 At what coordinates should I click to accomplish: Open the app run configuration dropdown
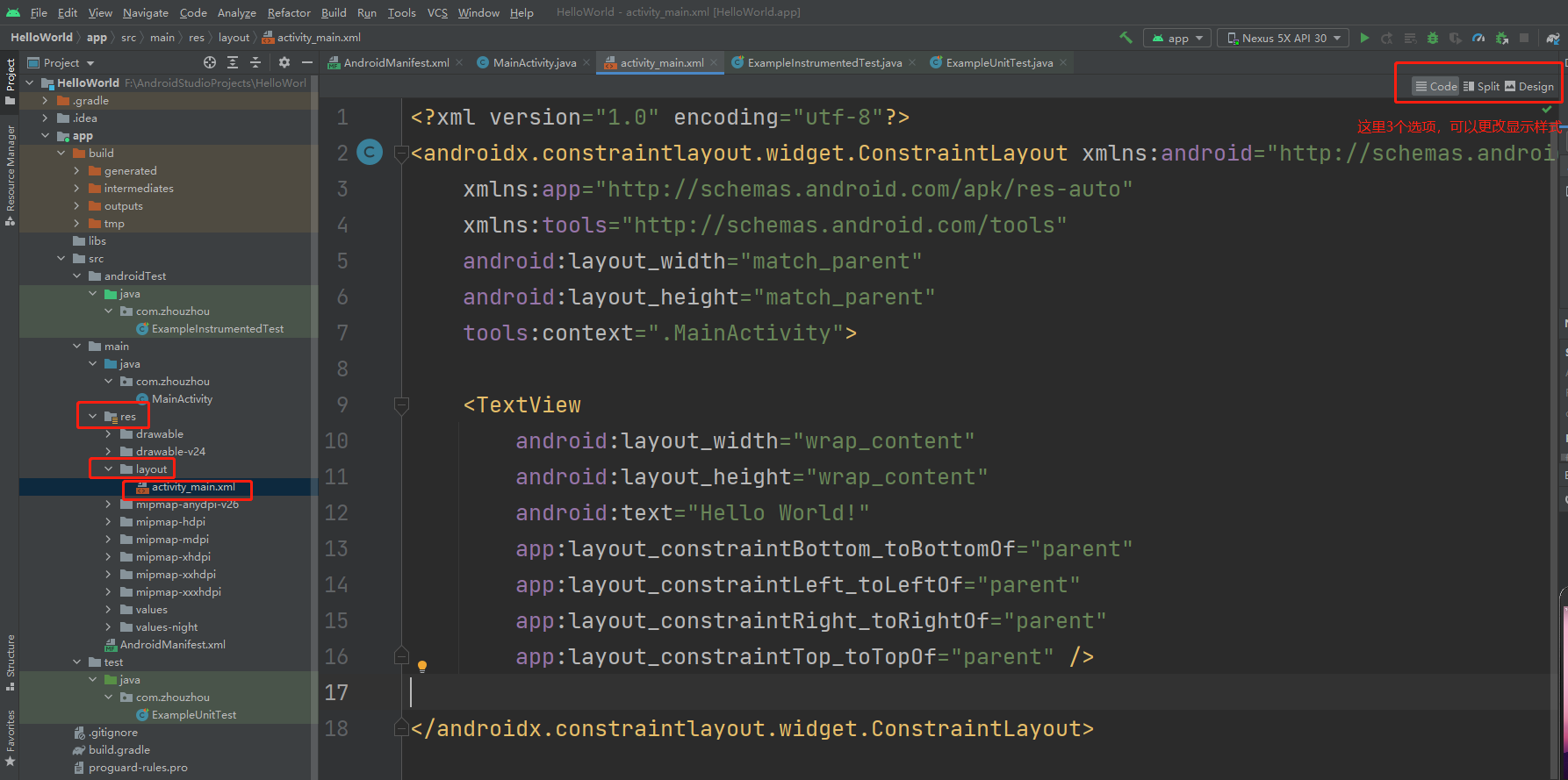(1177, 38)
